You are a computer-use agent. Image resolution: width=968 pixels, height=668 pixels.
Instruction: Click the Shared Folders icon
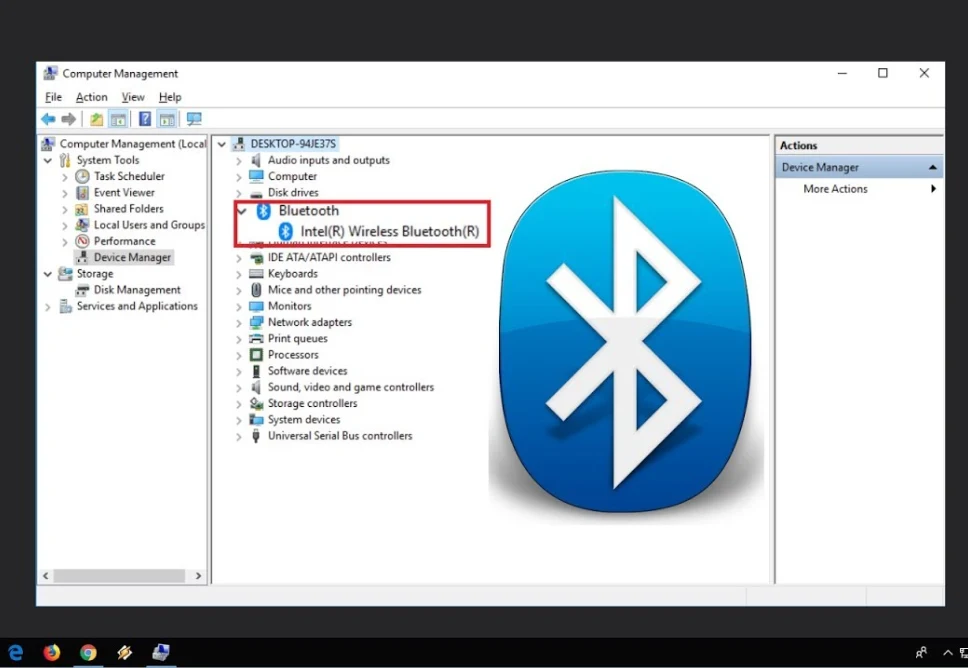click(82, 209)
